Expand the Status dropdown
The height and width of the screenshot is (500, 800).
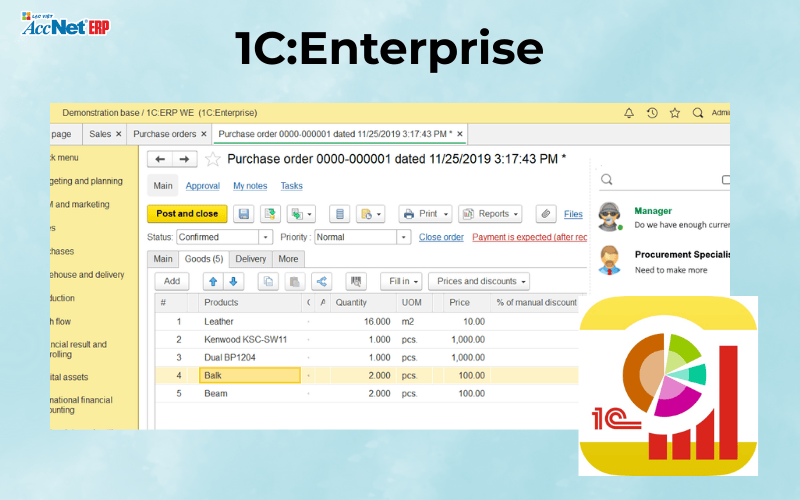point(265,237)
